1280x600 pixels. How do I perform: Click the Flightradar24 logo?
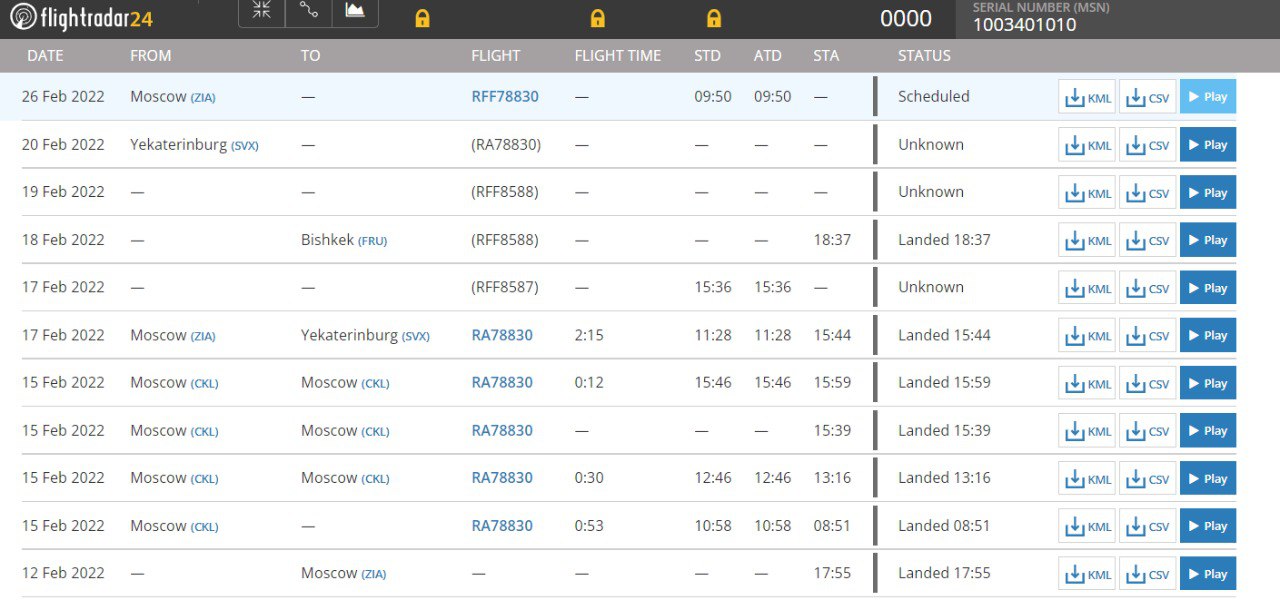[x=81, y=17]
